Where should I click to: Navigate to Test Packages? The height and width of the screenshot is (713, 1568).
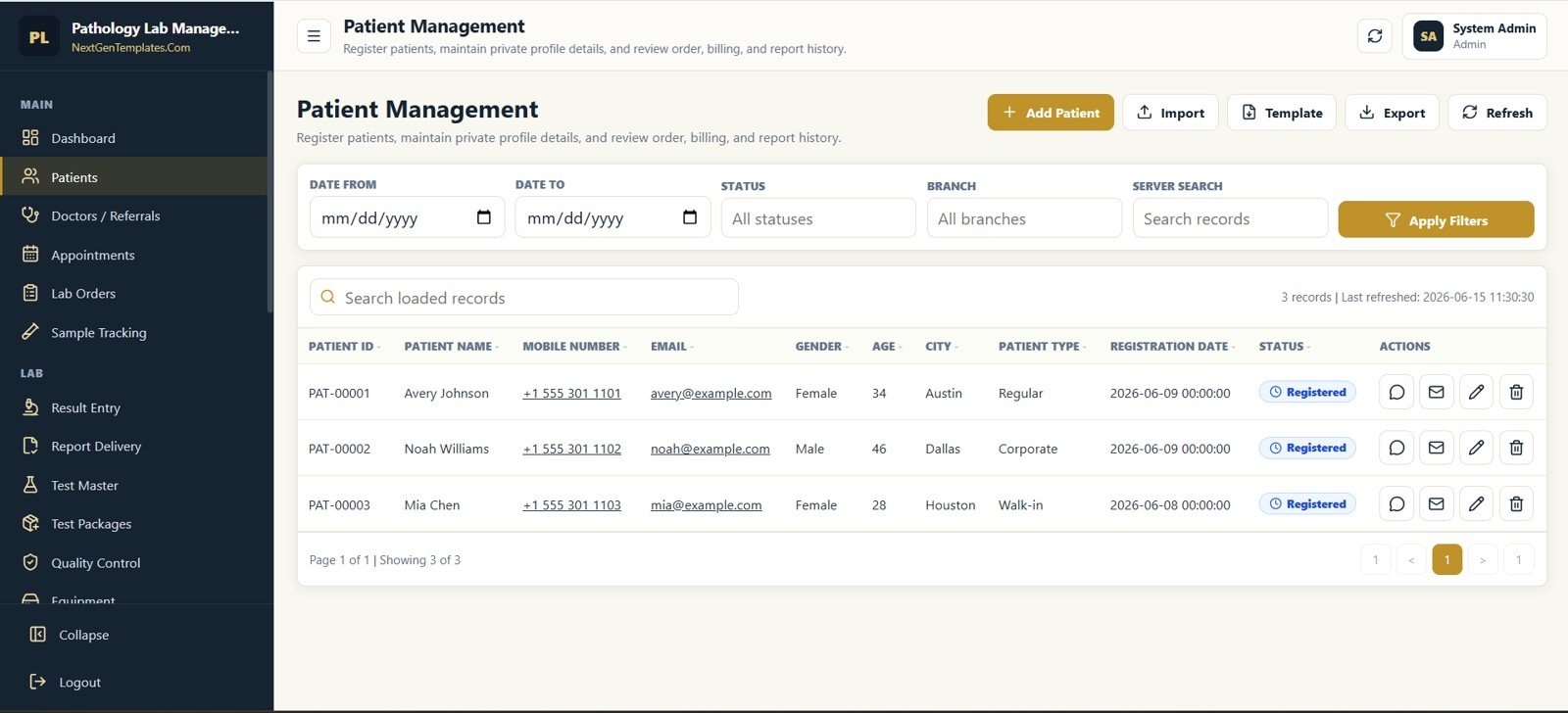coord(133,524)
